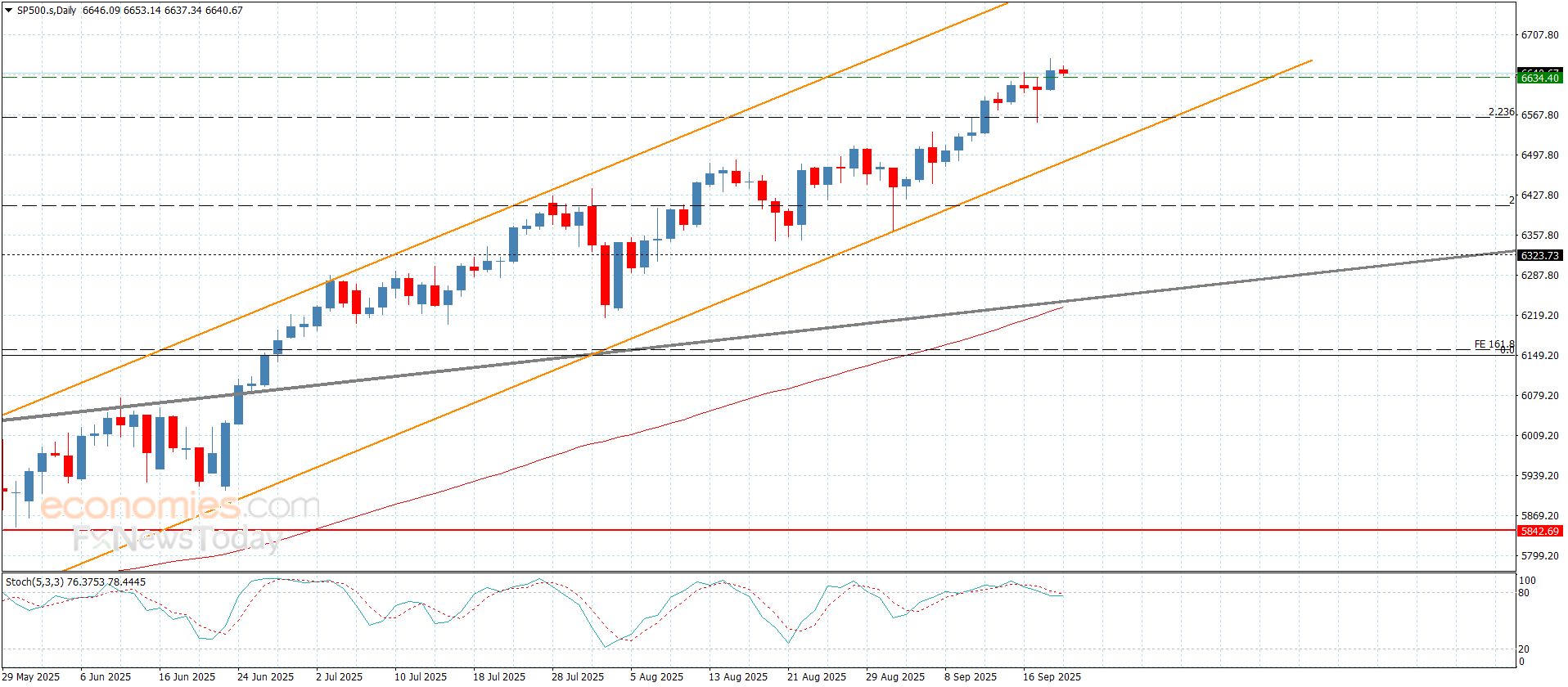
Task: Click the 5939.20 price axis value
Action: (x=1539, y=476)
